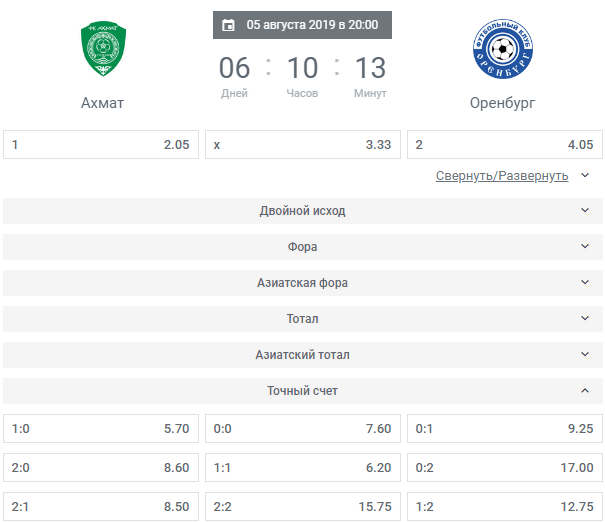
Task: Select home win odds 2.05
Action: tap(101, 145)
